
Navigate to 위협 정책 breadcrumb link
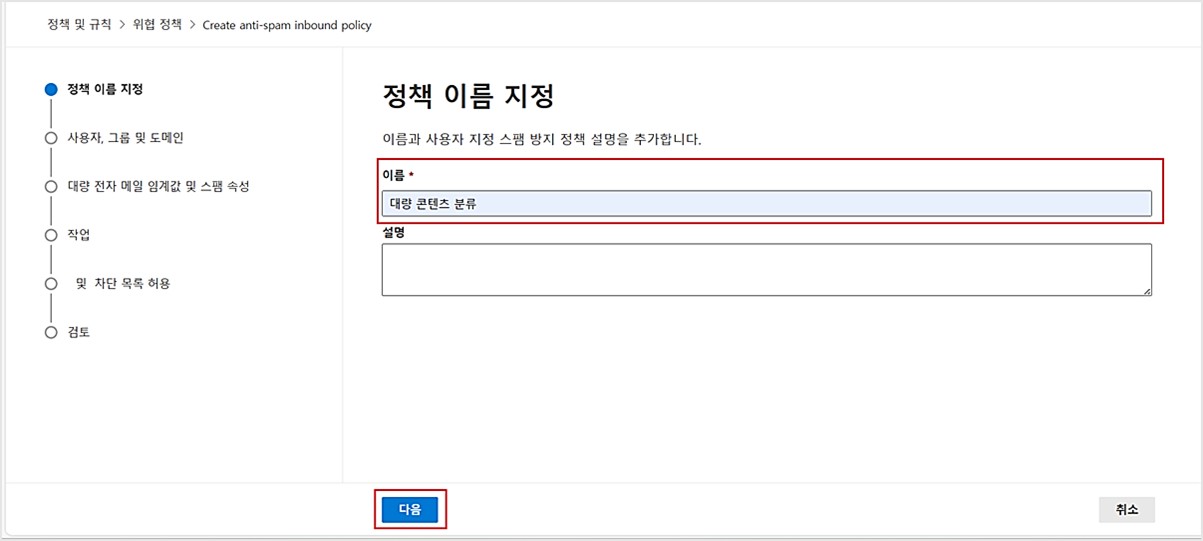[x=157, y=24]
